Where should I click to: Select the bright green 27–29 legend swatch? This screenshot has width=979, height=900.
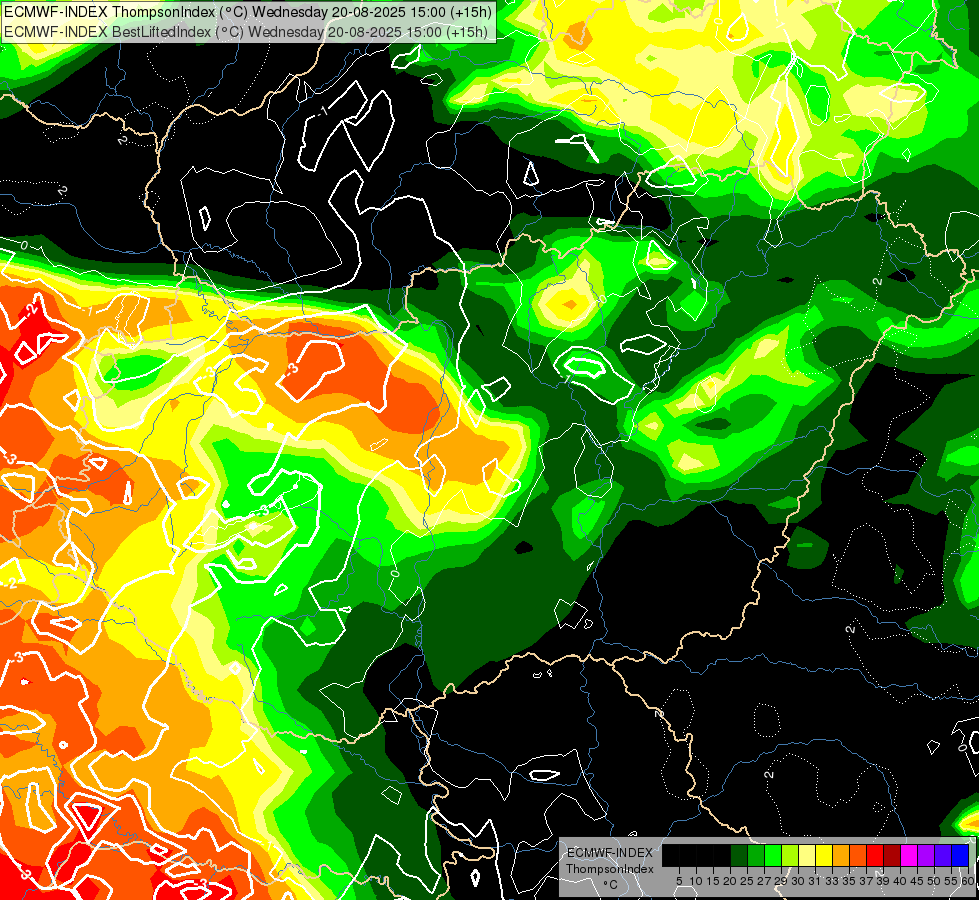point(773,855)
